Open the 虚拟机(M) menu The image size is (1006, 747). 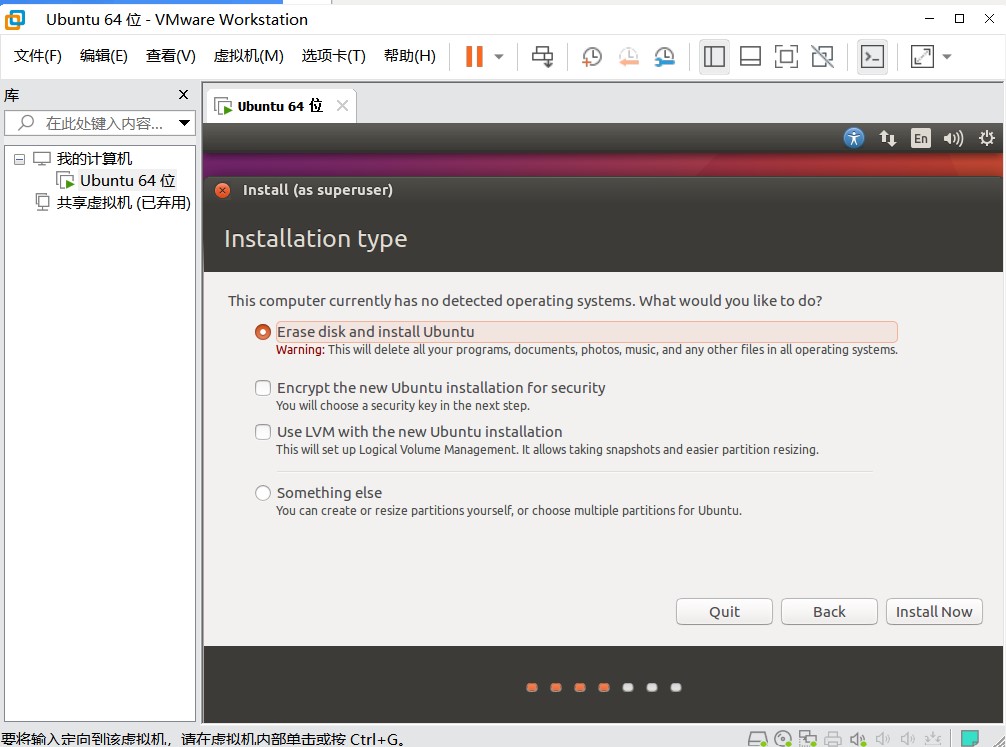click(248, 56)
